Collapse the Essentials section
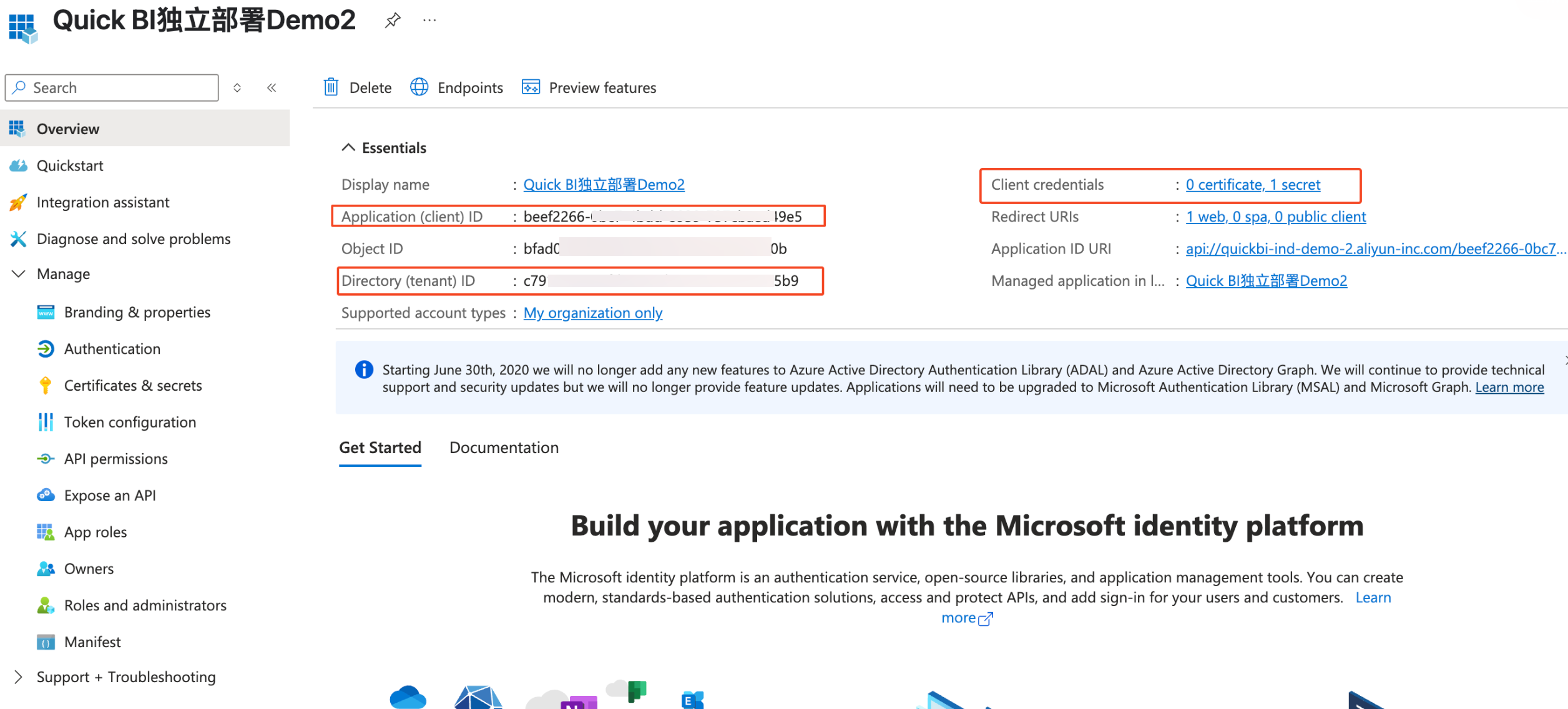Viewport: 1568px width, 709px height. (x=348, y=148)
